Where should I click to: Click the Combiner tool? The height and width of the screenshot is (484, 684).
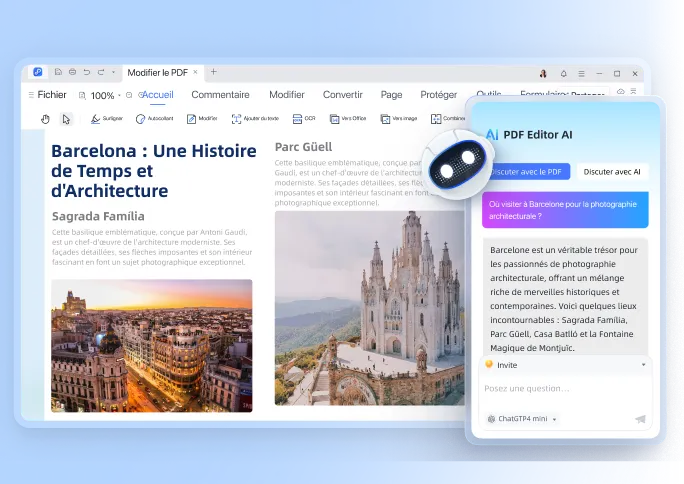tap(448, 119)
